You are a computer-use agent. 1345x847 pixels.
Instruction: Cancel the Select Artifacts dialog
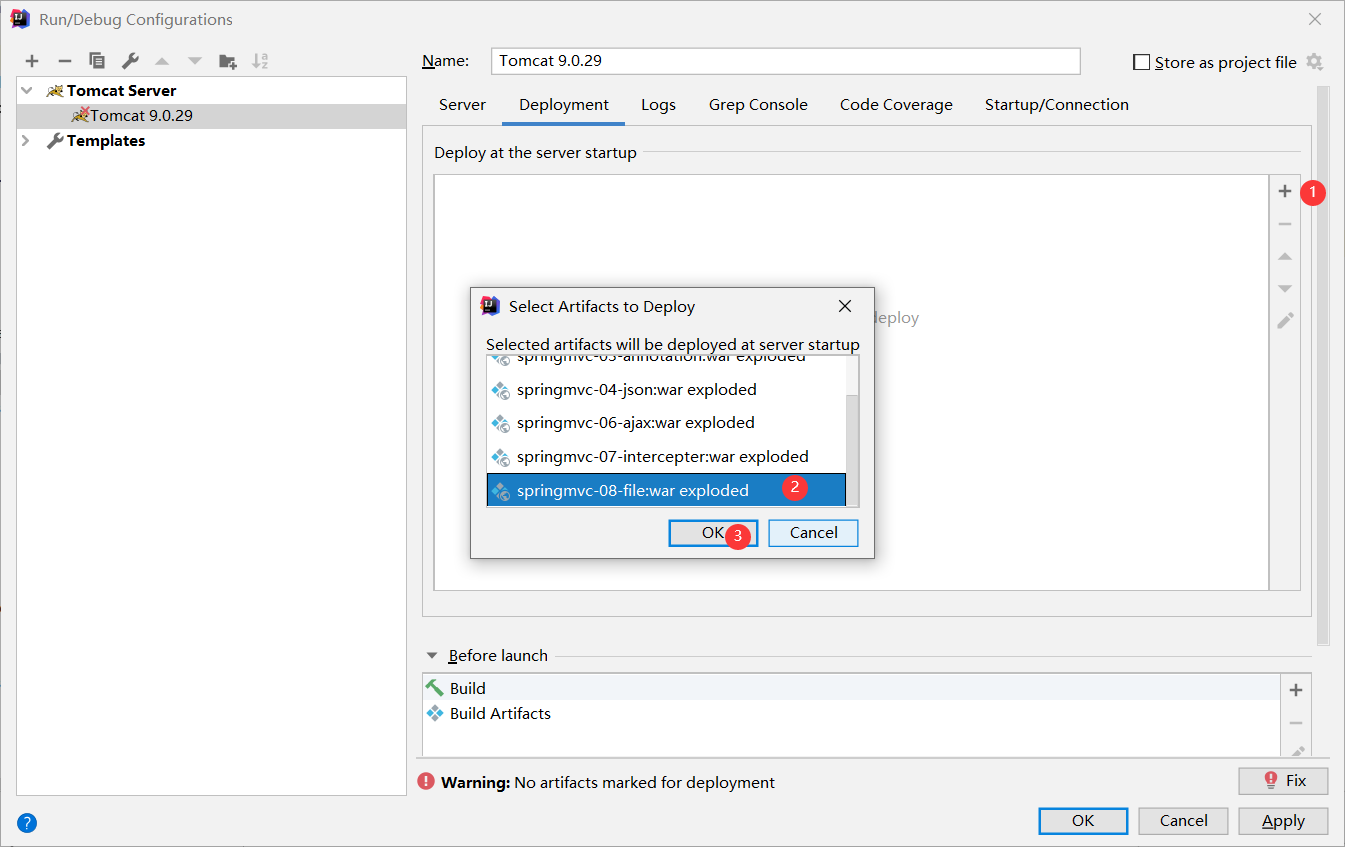(813, 533)
